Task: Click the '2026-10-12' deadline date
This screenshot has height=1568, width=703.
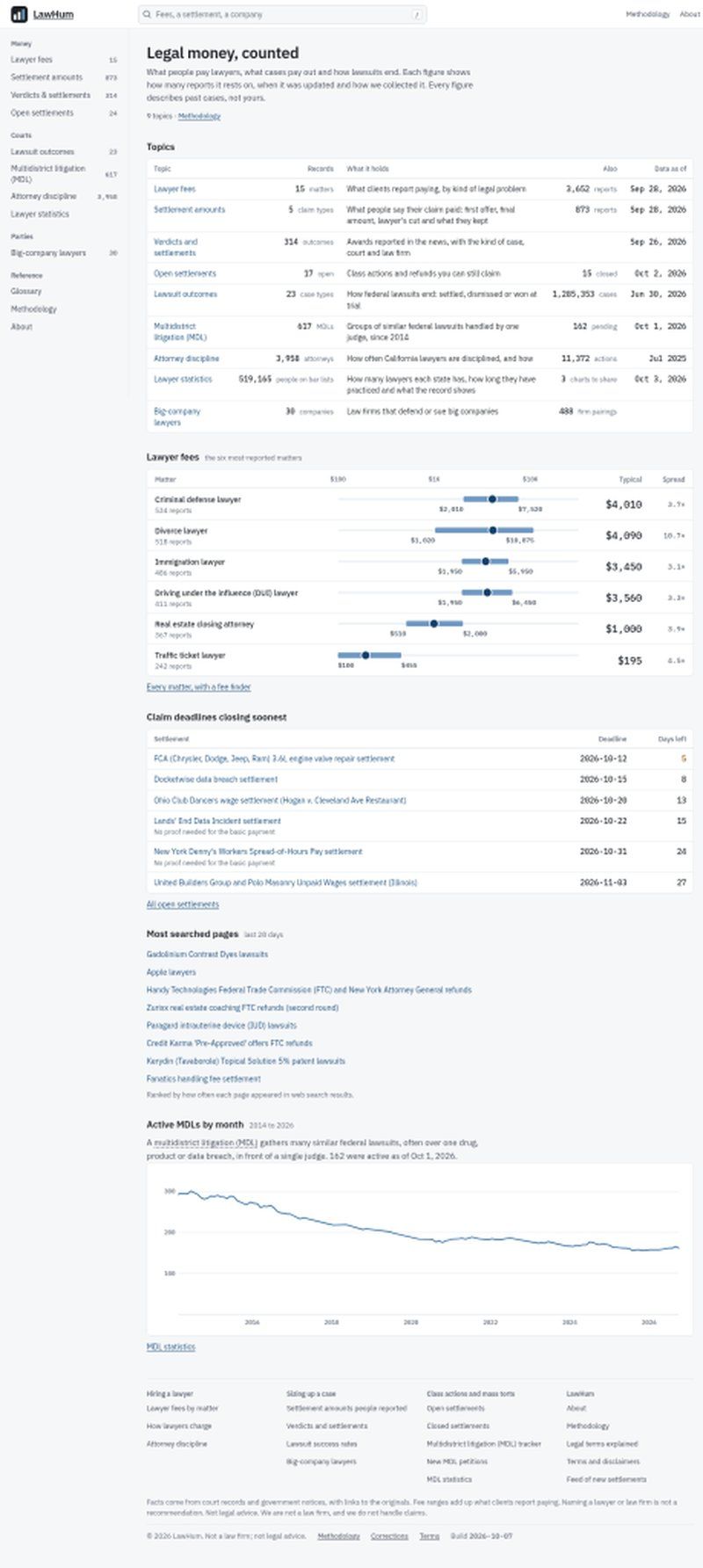Action: (x=604, y=759)
